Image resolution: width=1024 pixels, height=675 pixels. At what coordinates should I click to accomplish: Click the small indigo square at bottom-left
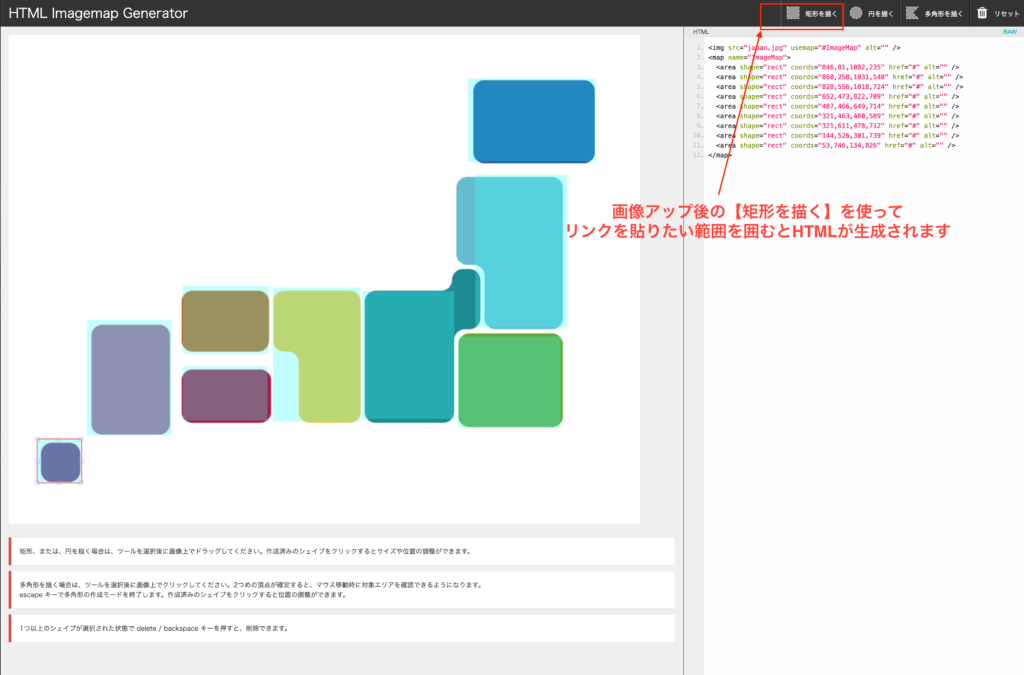pyautogui.click(x=60, y=461)
